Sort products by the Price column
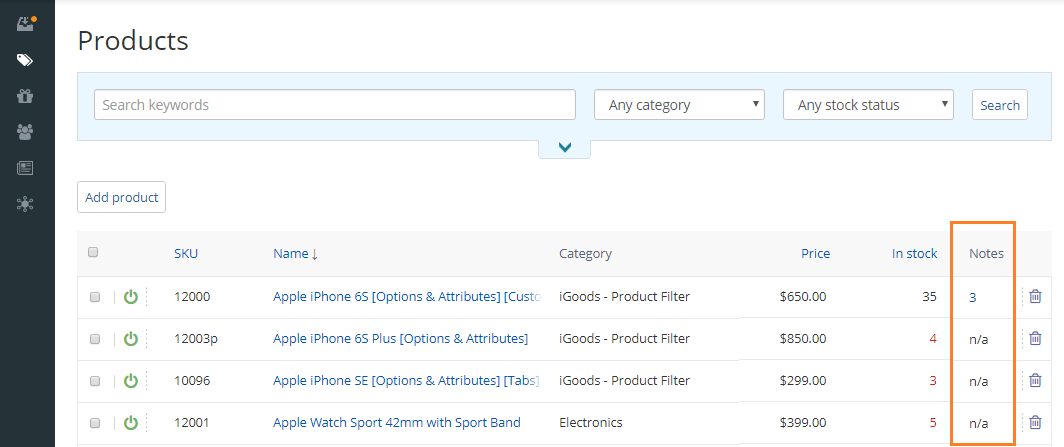The image size is (1064, 447). coord(816,254)
